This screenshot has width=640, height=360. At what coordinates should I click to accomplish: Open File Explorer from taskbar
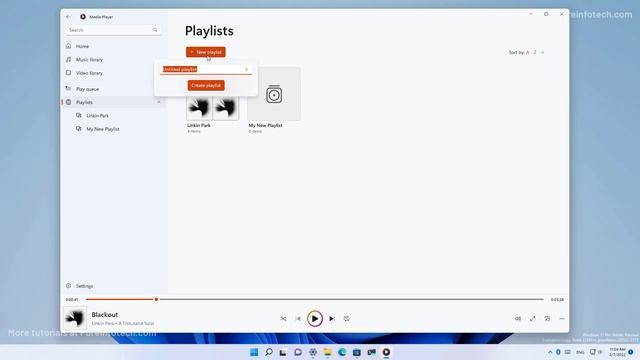coord(327,352)
